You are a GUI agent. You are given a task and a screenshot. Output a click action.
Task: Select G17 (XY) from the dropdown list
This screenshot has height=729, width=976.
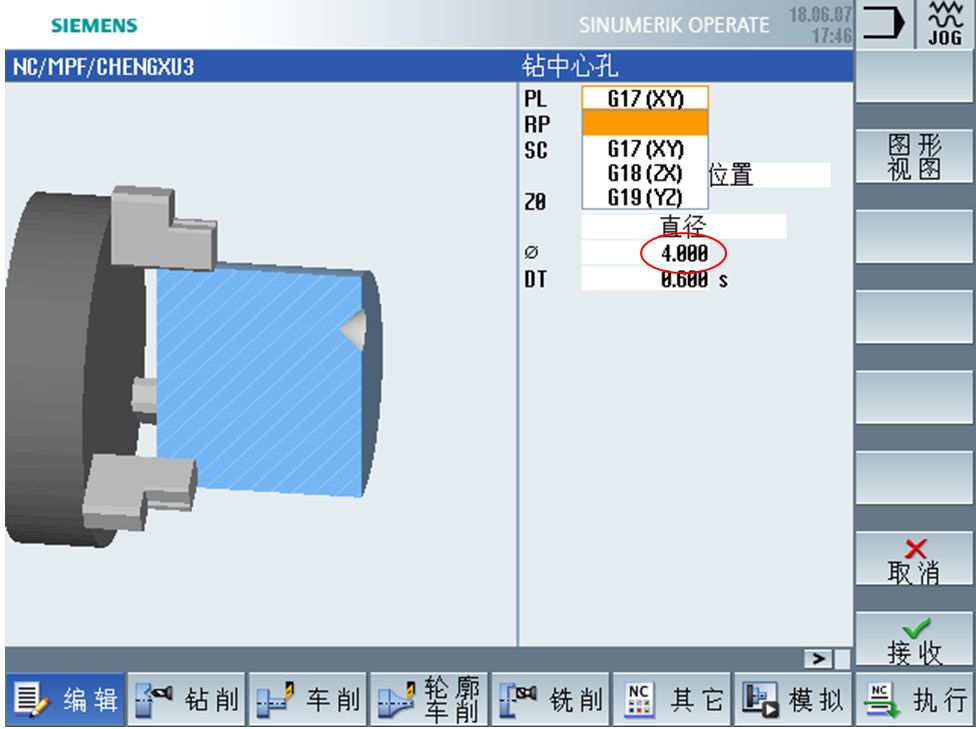pyautogui.click(x=645, y=148)
